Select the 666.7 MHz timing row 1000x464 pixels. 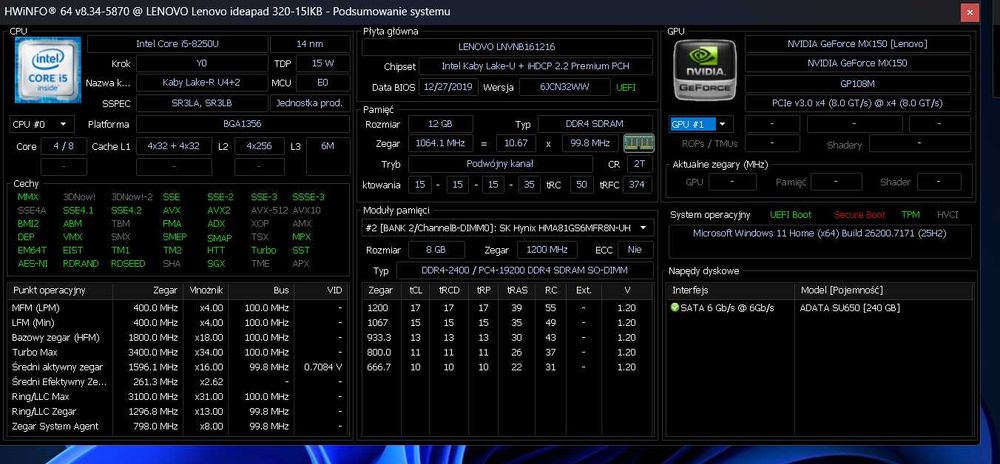tap(508, 367)
